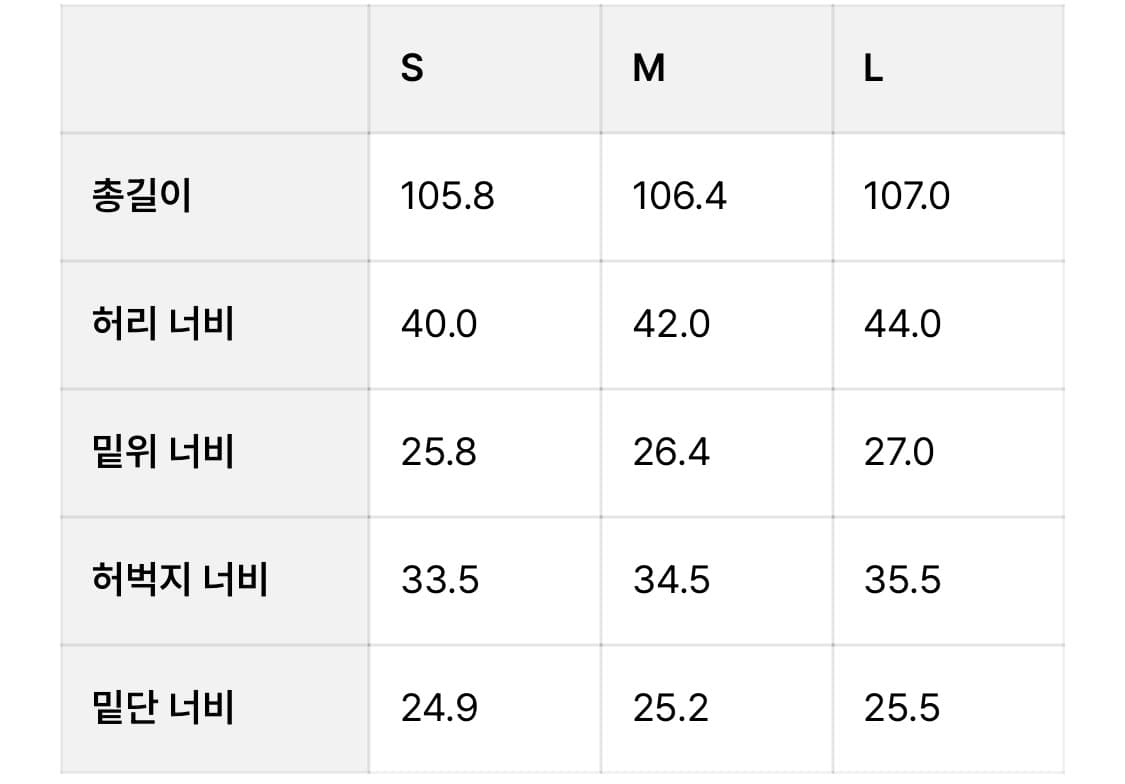Click the 허벅지 너비 row label

pos(180,580)
